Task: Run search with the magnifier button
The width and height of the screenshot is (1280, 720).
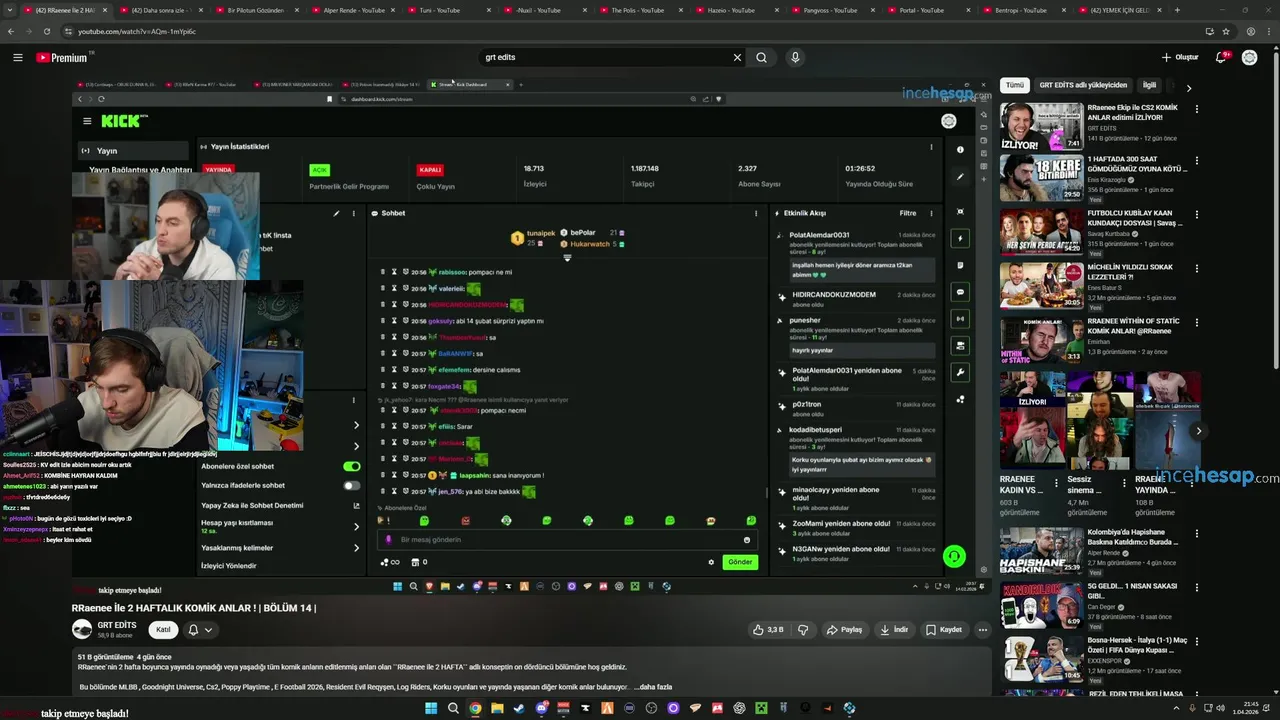Action: point(762,57)
